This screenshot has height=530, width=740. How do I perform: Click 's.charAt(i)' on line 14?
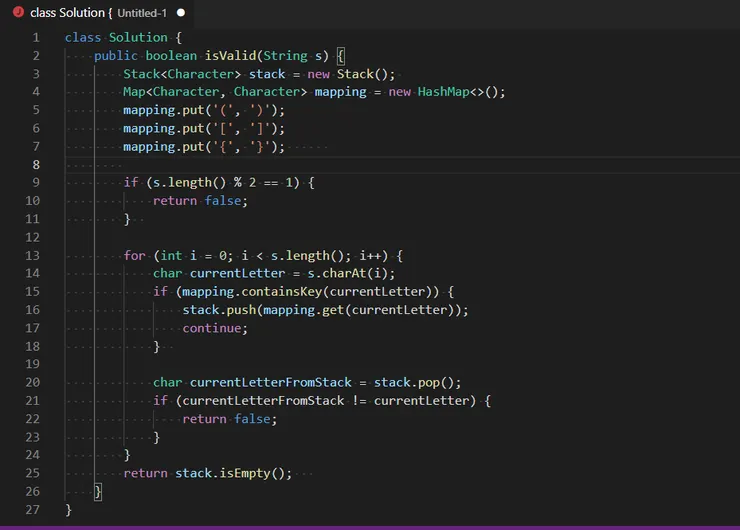(348, 274)
